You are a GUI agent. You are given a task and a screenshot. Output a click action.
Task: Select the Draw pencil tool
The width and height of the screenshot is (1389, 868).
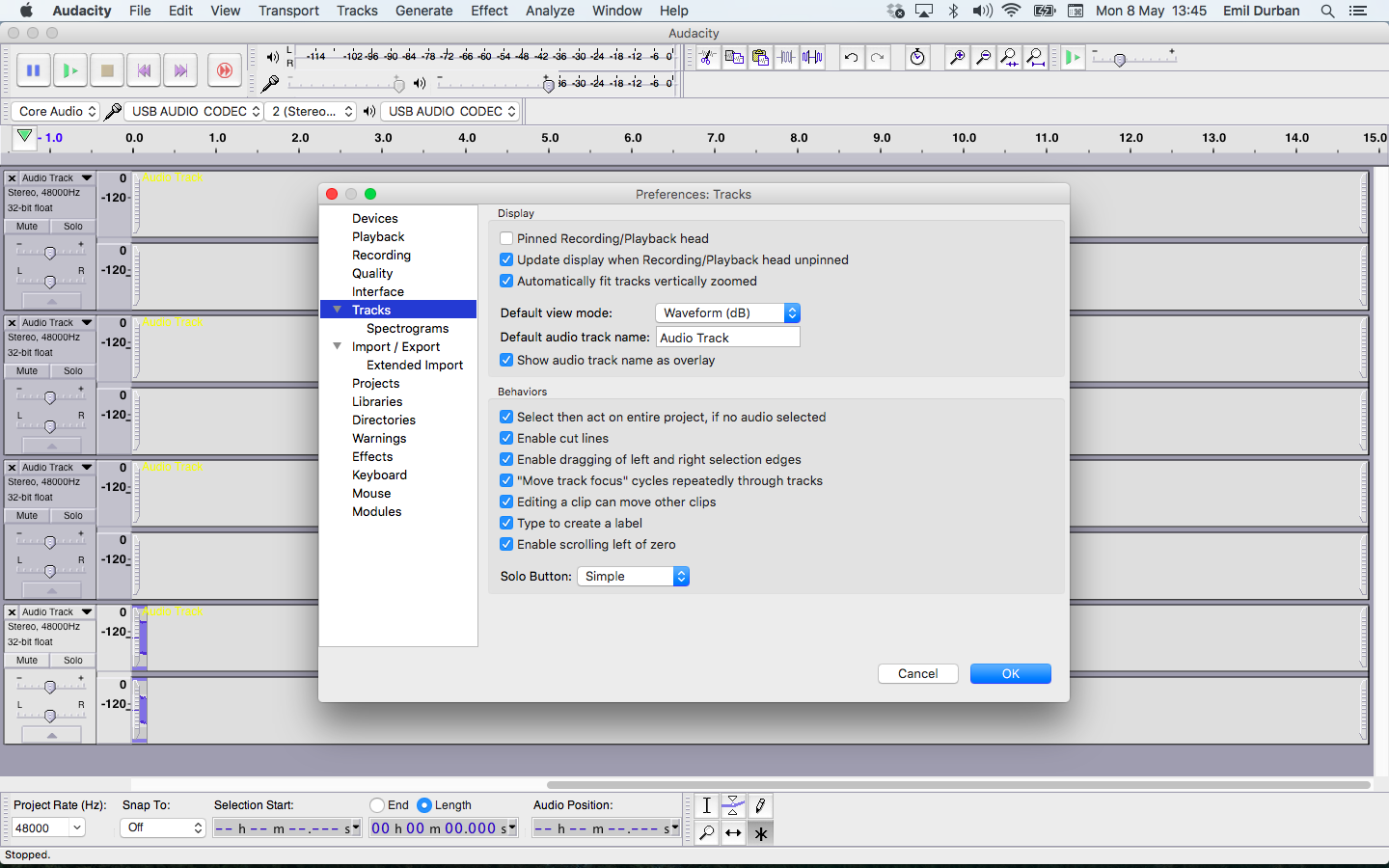pyautogui.click(x=760, y=806)
